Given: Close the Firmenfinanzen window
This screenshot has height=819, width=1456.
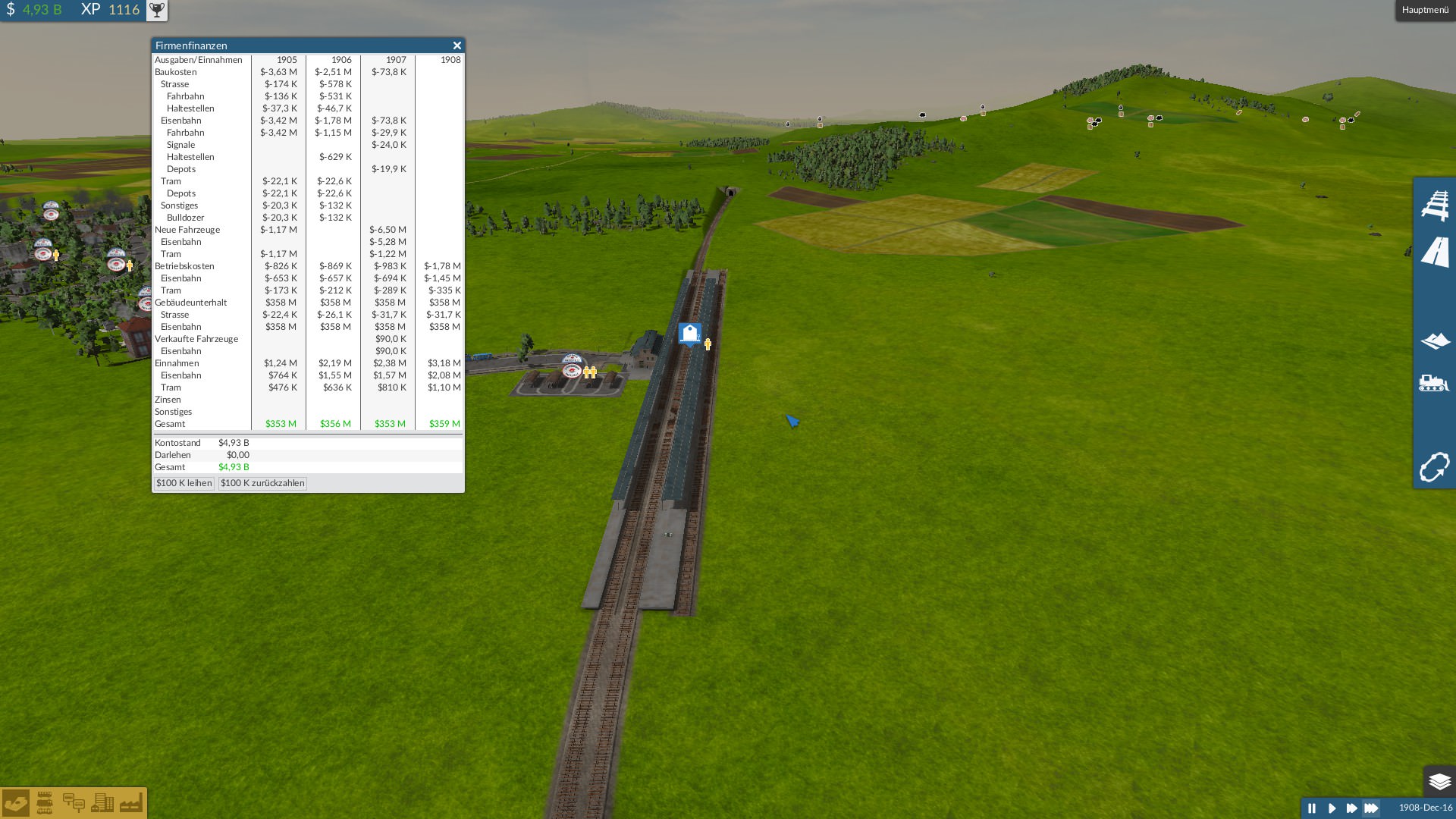Looking at the screenshot, I should [x=457, y=45].
